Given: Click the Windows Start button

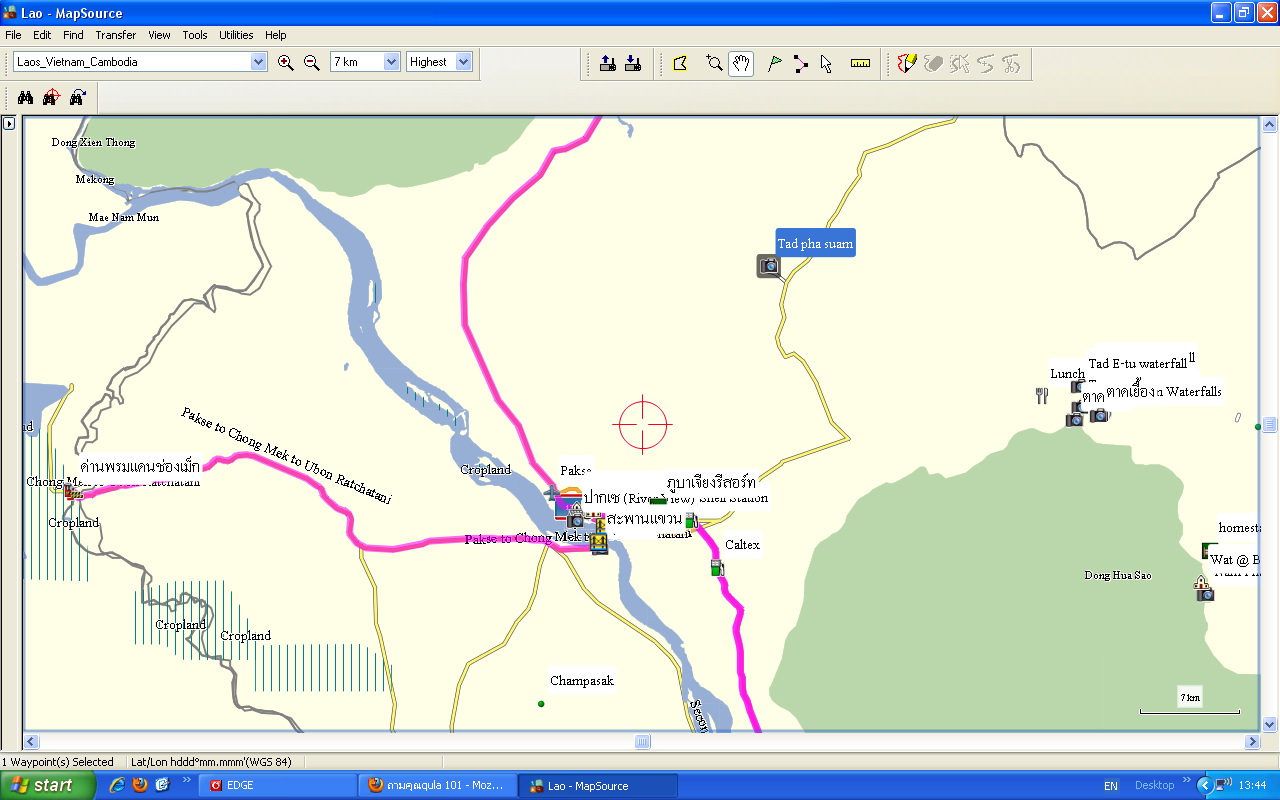Looking at the screenshot, I should click(46, 785).
